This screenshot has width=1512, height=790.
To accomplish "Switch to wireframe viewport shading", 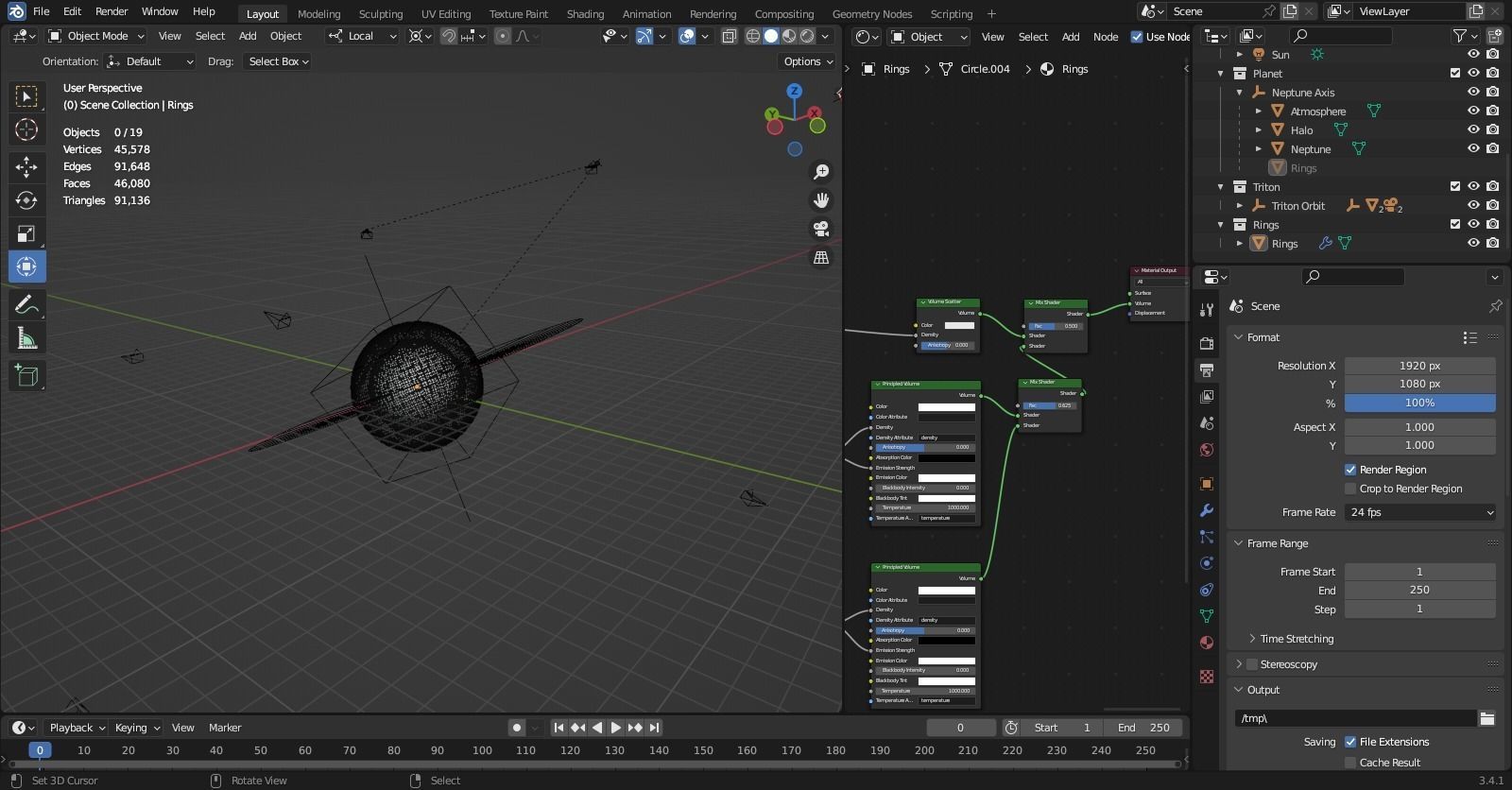I will tap(753, 36).
